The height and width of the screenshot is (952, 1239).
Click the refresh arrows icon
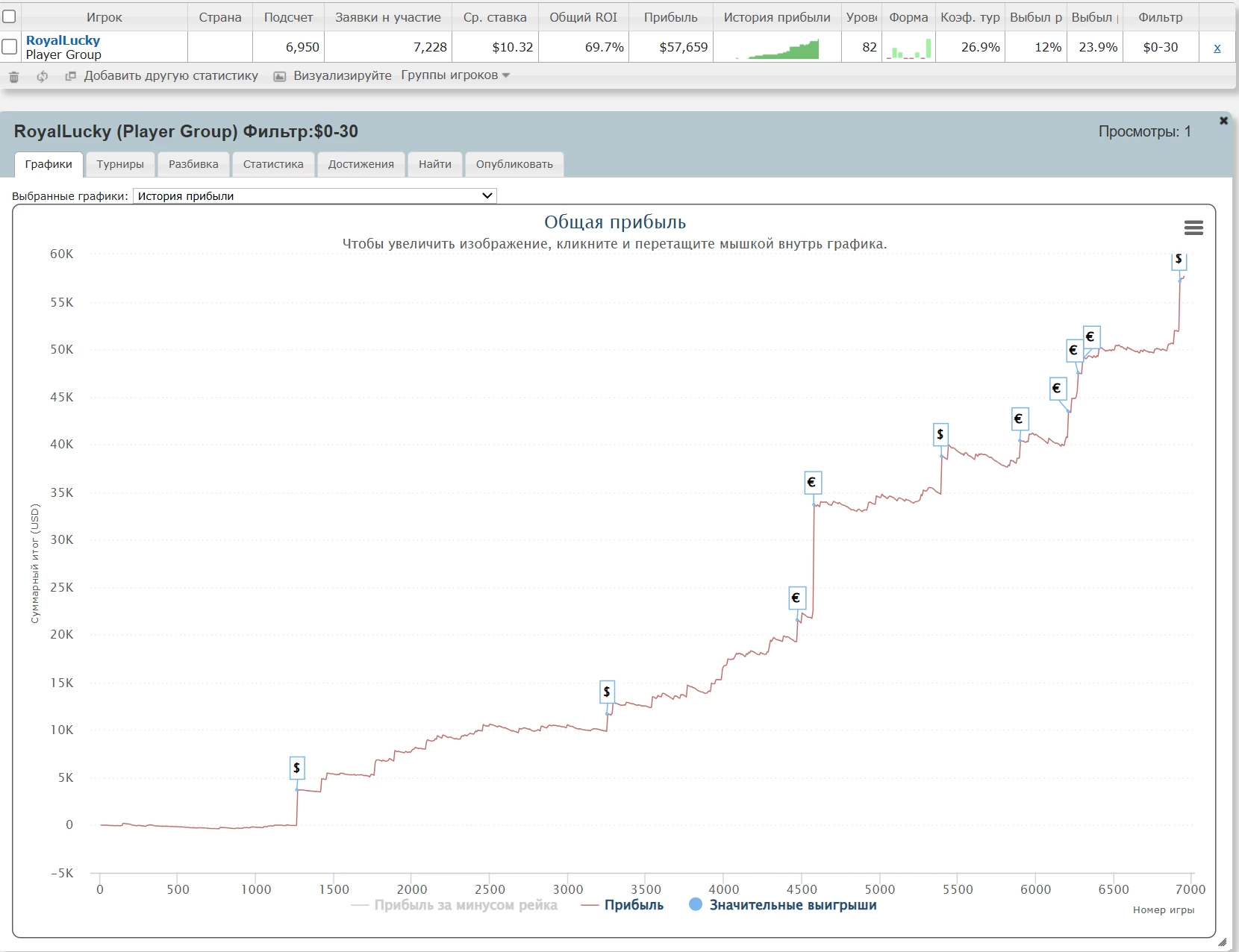(43, 76)
